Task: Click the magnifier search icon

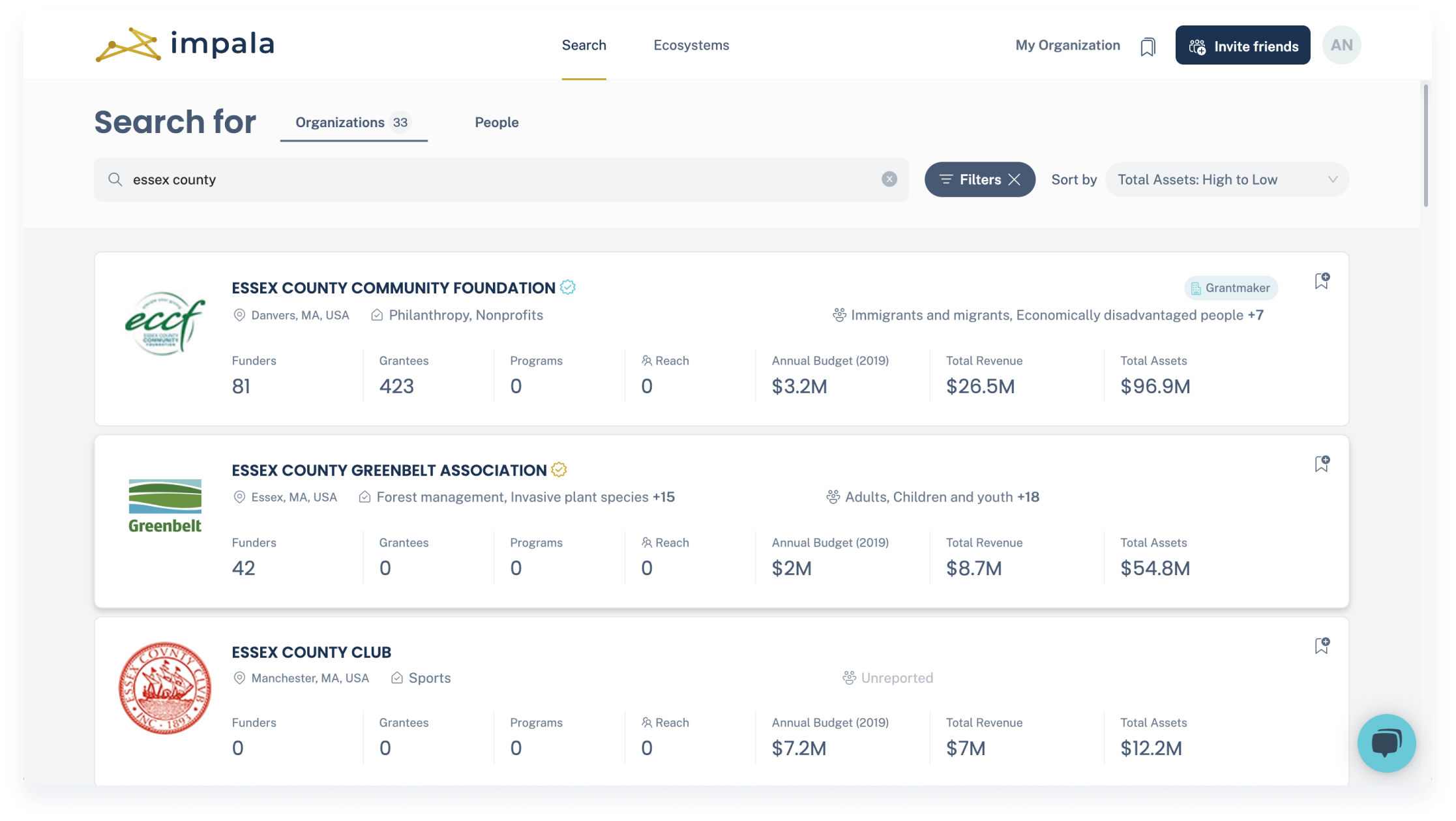Action: click(115, 179)
